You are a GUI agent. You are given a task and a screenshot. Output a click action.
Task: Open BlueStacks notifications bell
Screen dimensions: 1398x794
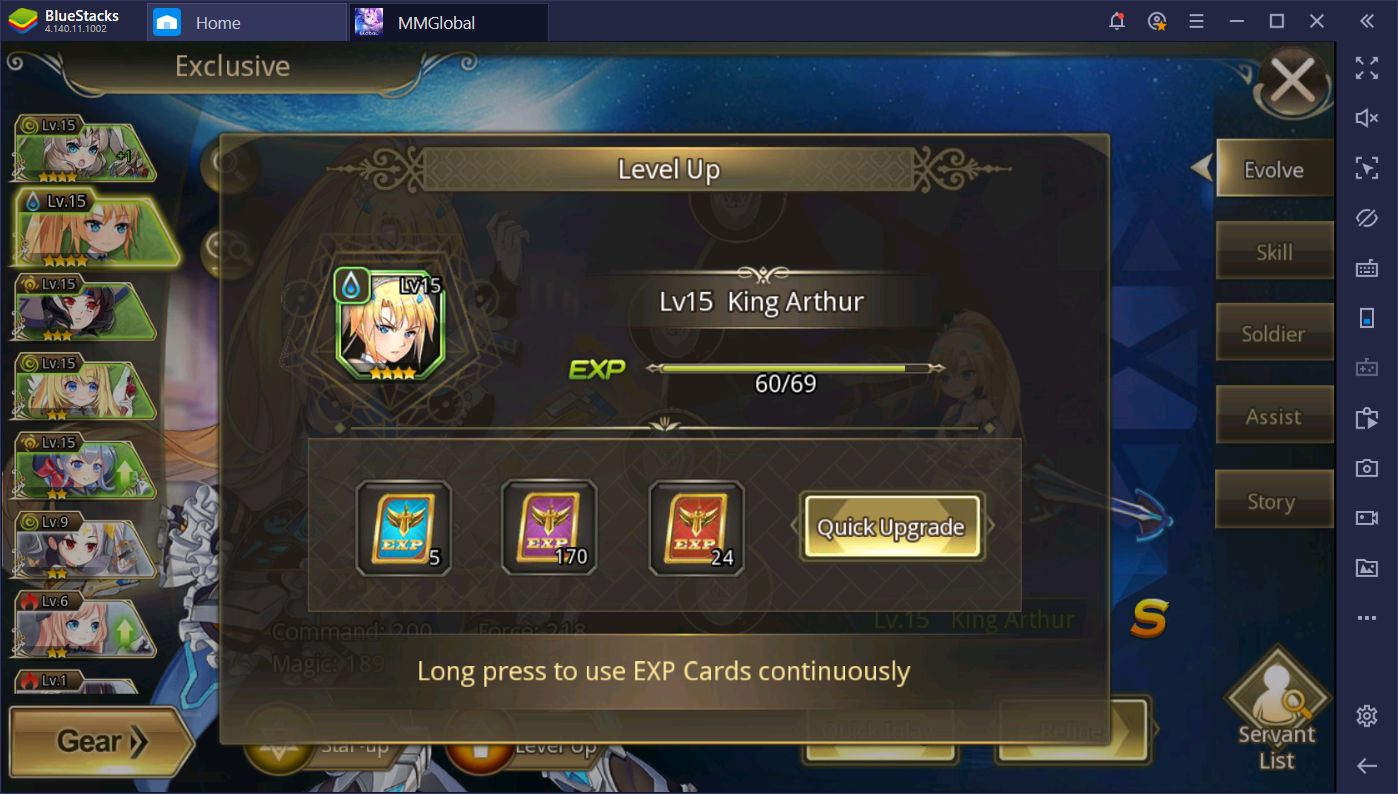tap(1117, 21)
